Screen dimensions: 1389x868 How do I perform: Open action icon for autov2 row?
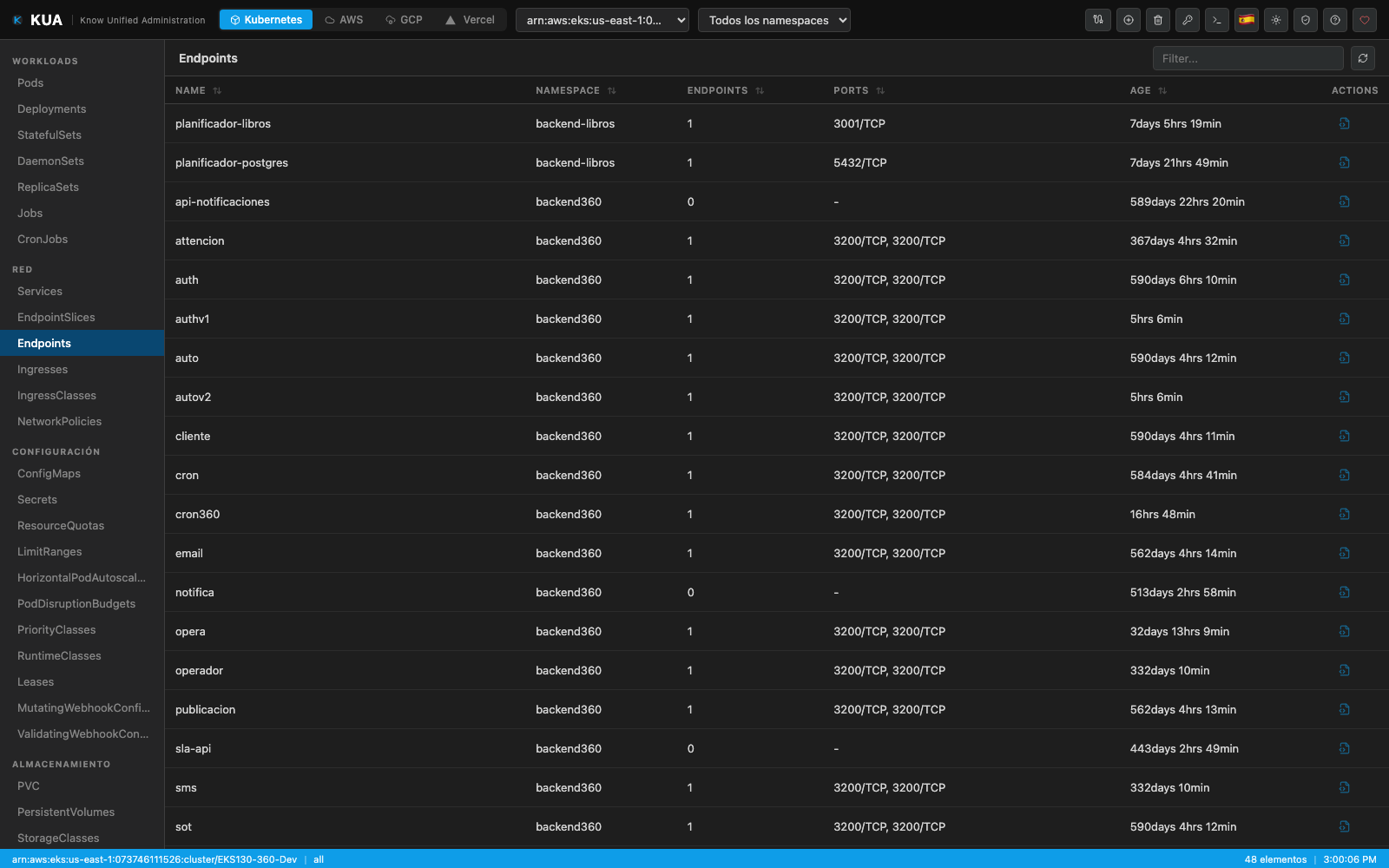(x=1344, y=397)
